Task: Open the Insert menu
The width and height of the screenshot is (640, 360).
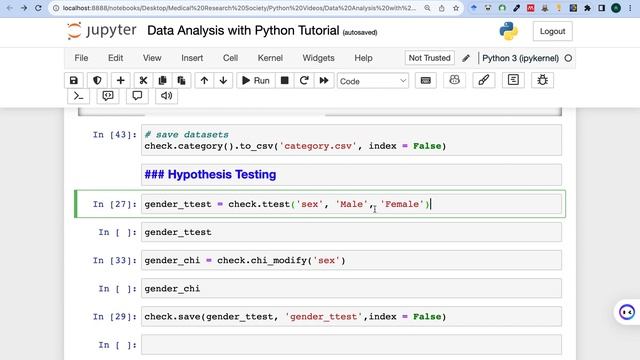Action: coord(192,58)
